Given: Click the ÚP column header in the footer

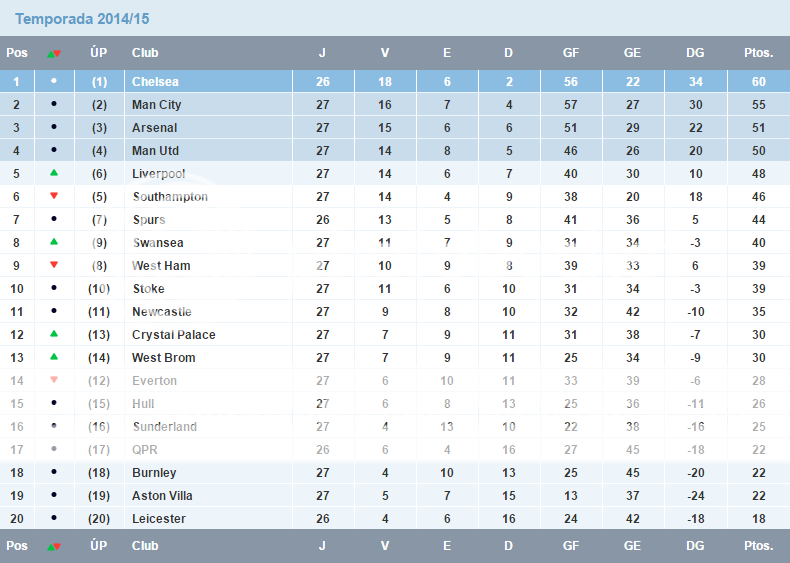Looking at the screenshot, I should [98, 546].
